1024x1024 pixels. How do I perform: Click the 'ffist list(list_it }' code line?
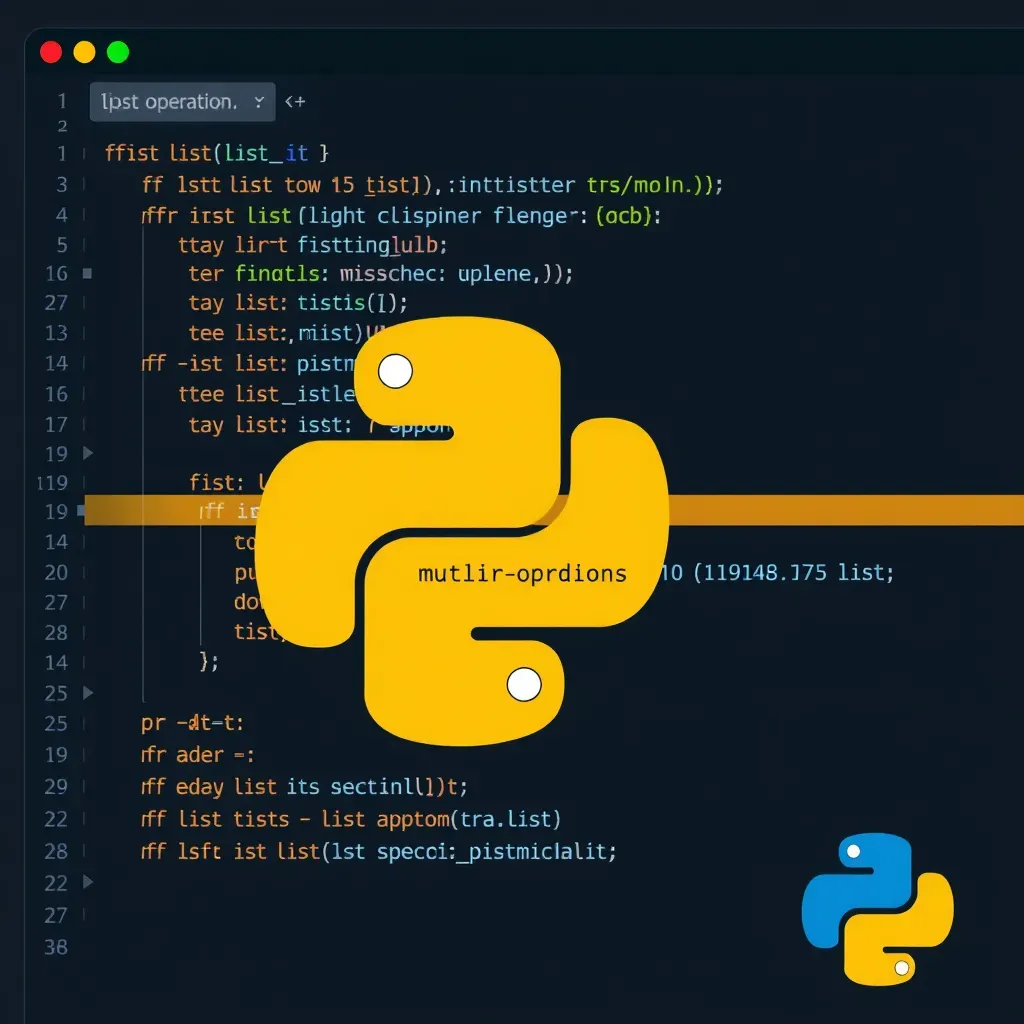pos(216,153)
